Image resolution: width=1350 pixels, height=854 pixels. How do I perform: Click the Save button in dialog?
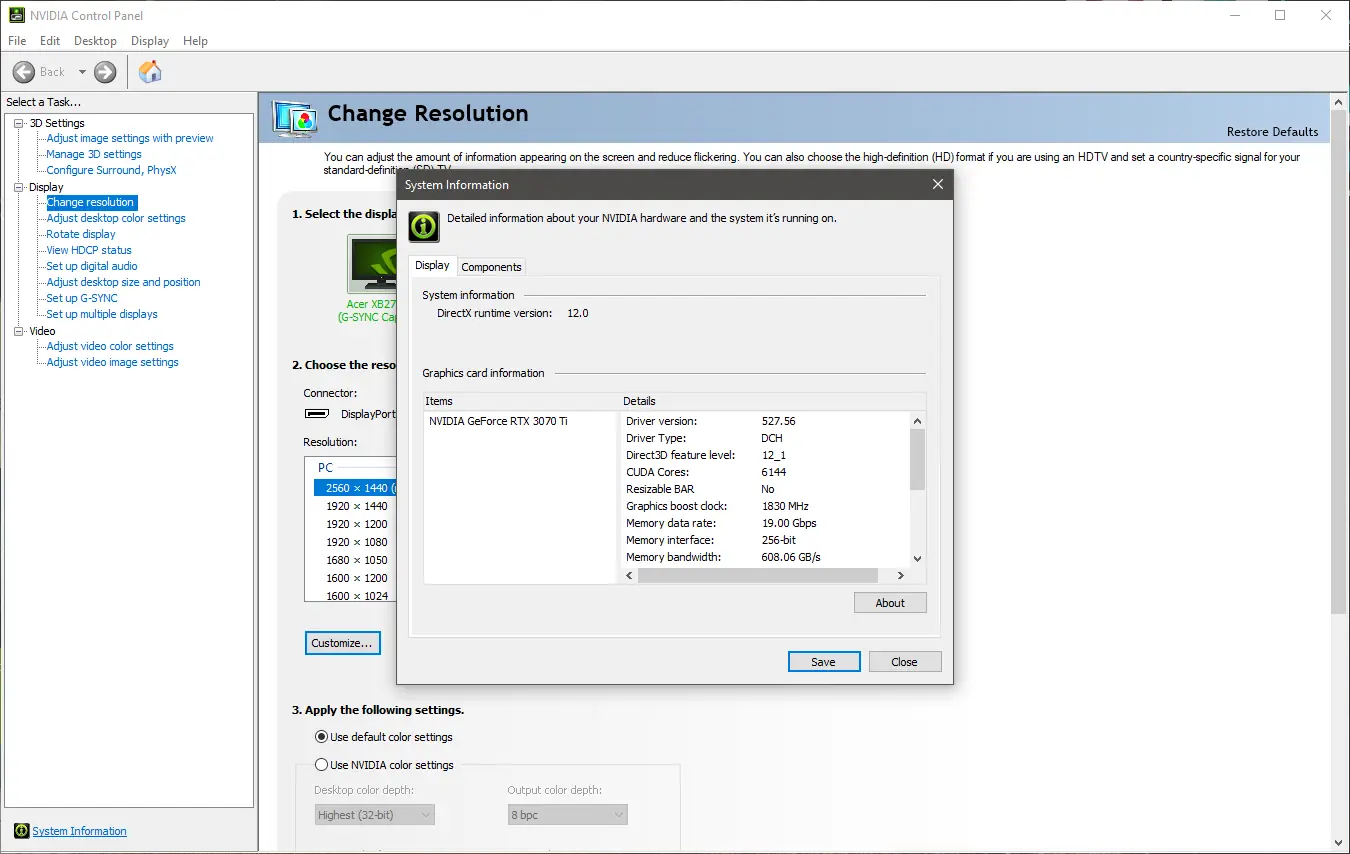coord(824,662)
